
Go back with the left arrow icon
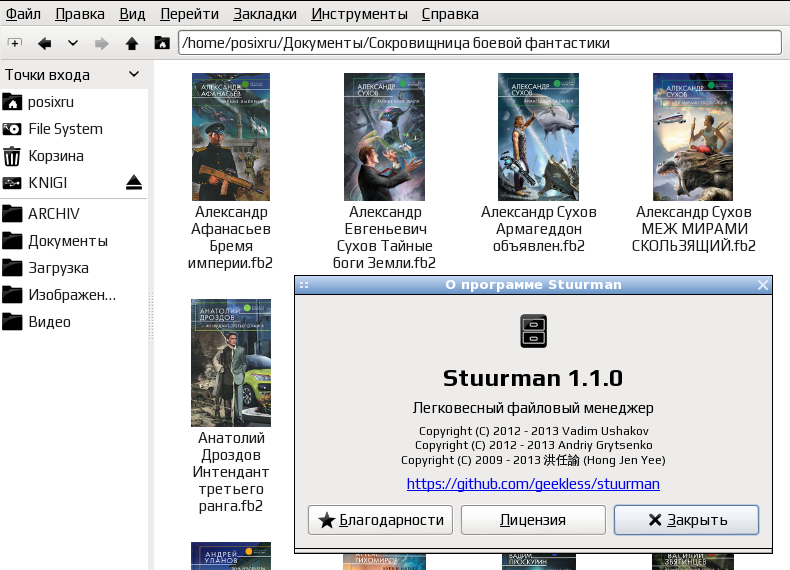pyautogui.click(x=44, y=43)
